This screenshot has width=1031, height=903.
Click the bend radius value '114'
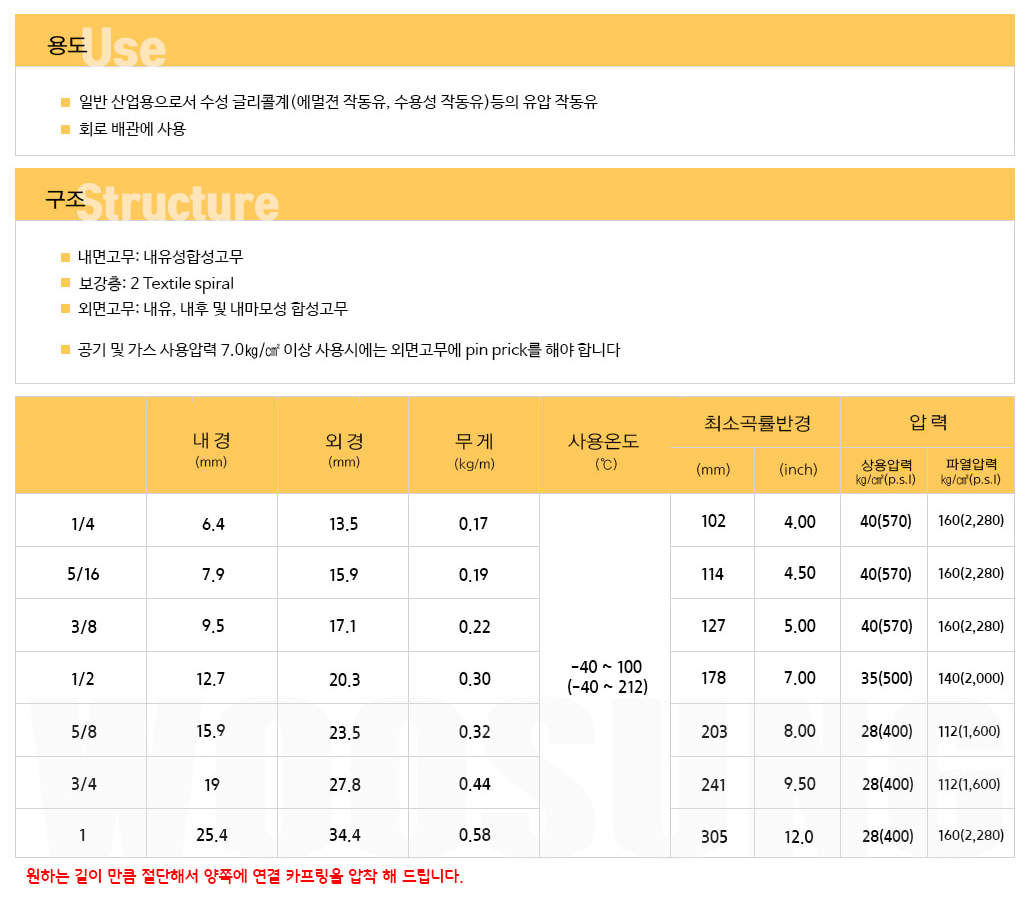pos(712,574)
